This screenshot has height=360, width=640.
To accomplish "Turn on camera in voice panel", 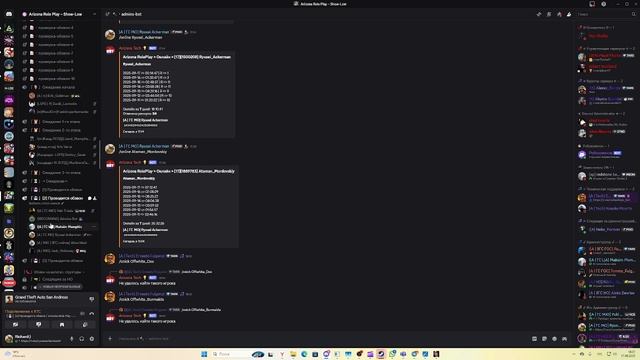I will (x=16, y=324).
